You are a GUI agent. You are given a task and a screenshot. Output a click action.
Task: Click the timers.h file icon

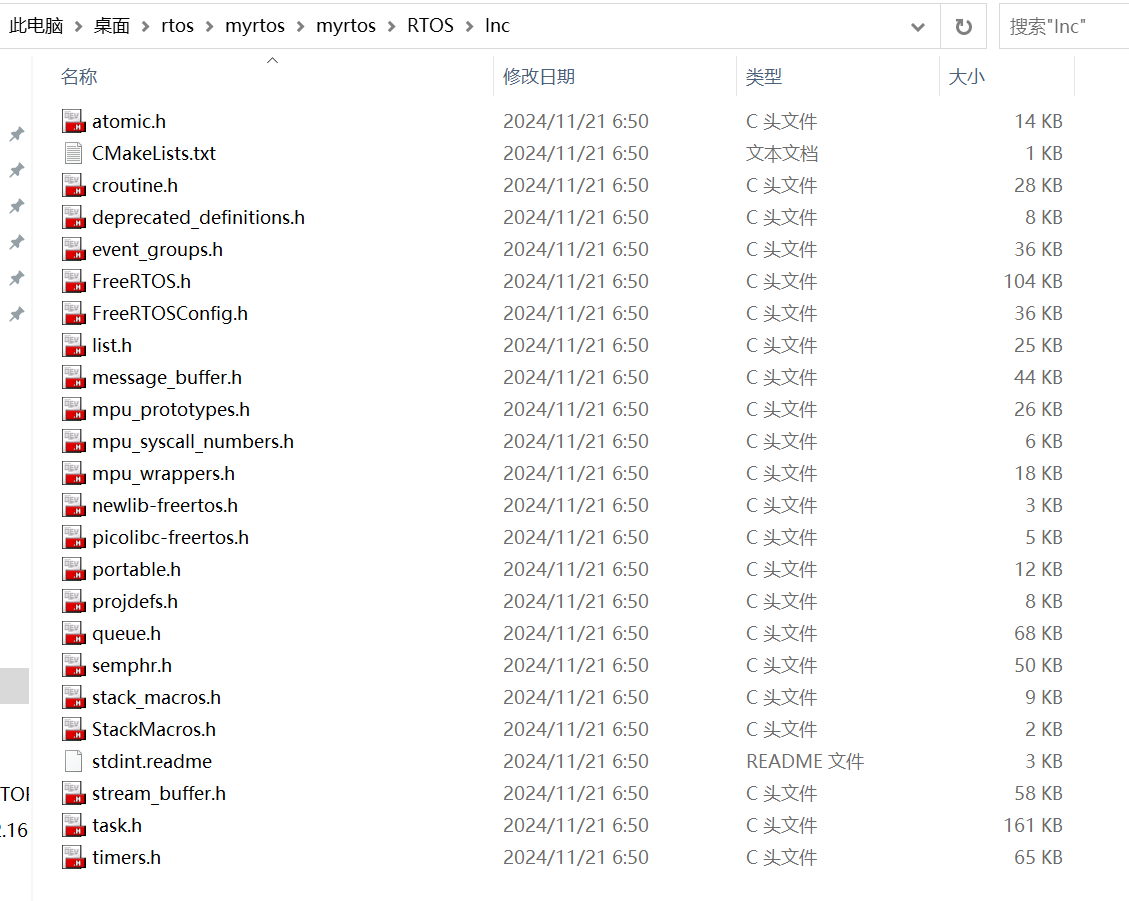(x=73, y=857)
